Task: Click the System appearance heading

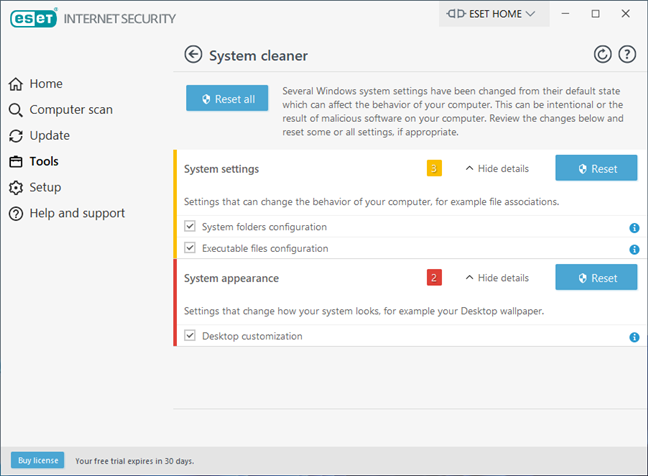Action: coord(231,278)
